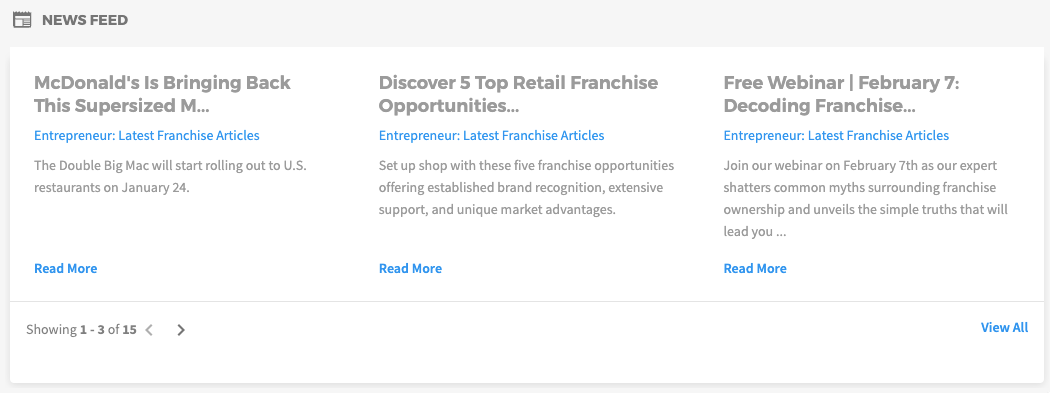
Task: Open Free Webinar February 7 headline
Action: point(841,94)
